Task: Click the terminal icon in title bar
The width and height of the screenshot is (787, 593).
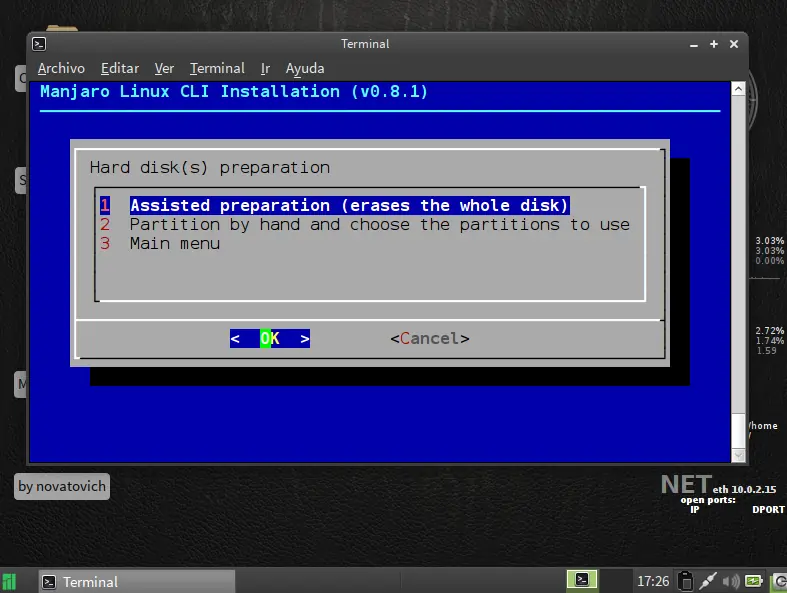Action: [x=39, y=44]
